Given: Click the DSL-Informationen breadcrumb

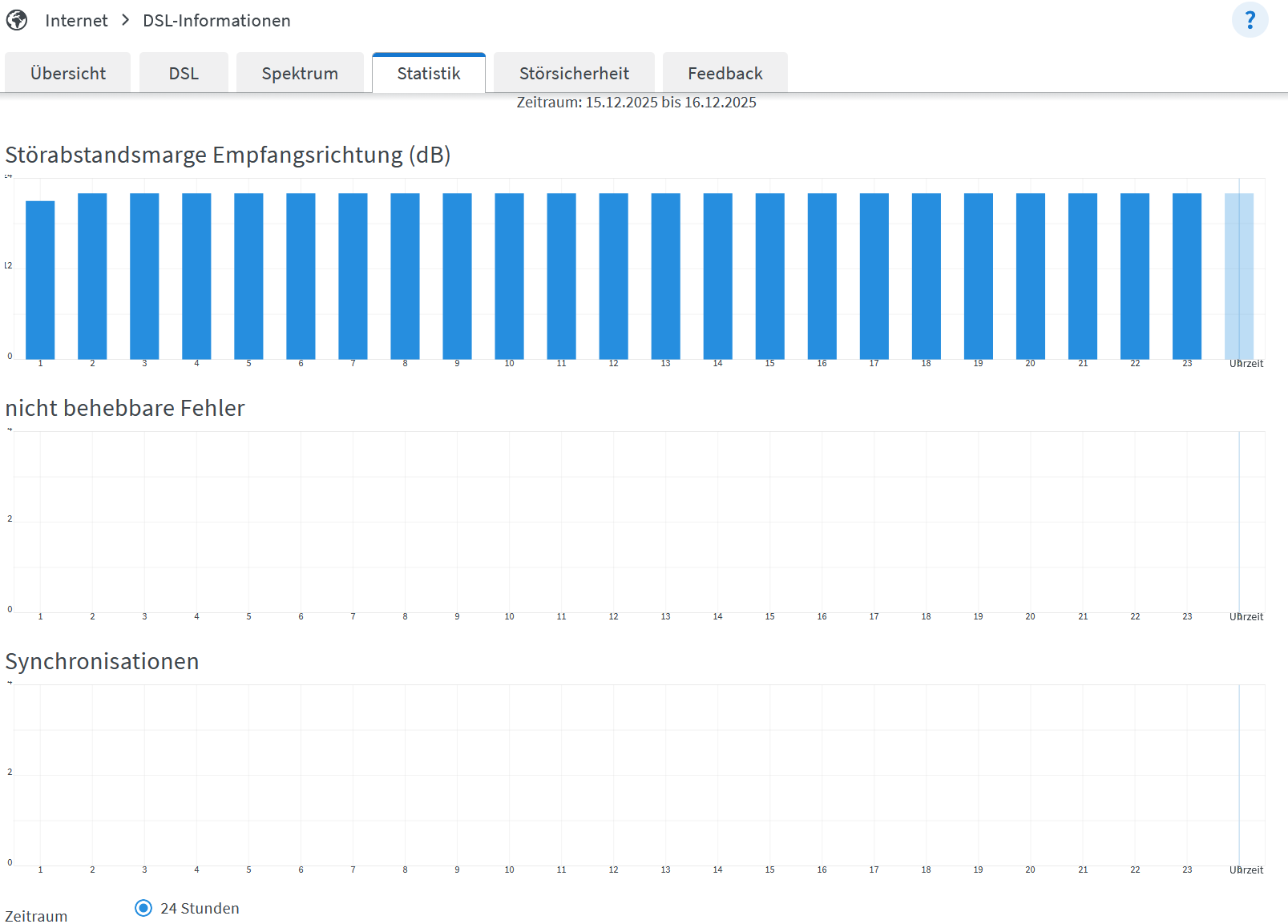Looking at the screenshot, I should (x=216, y=21).
